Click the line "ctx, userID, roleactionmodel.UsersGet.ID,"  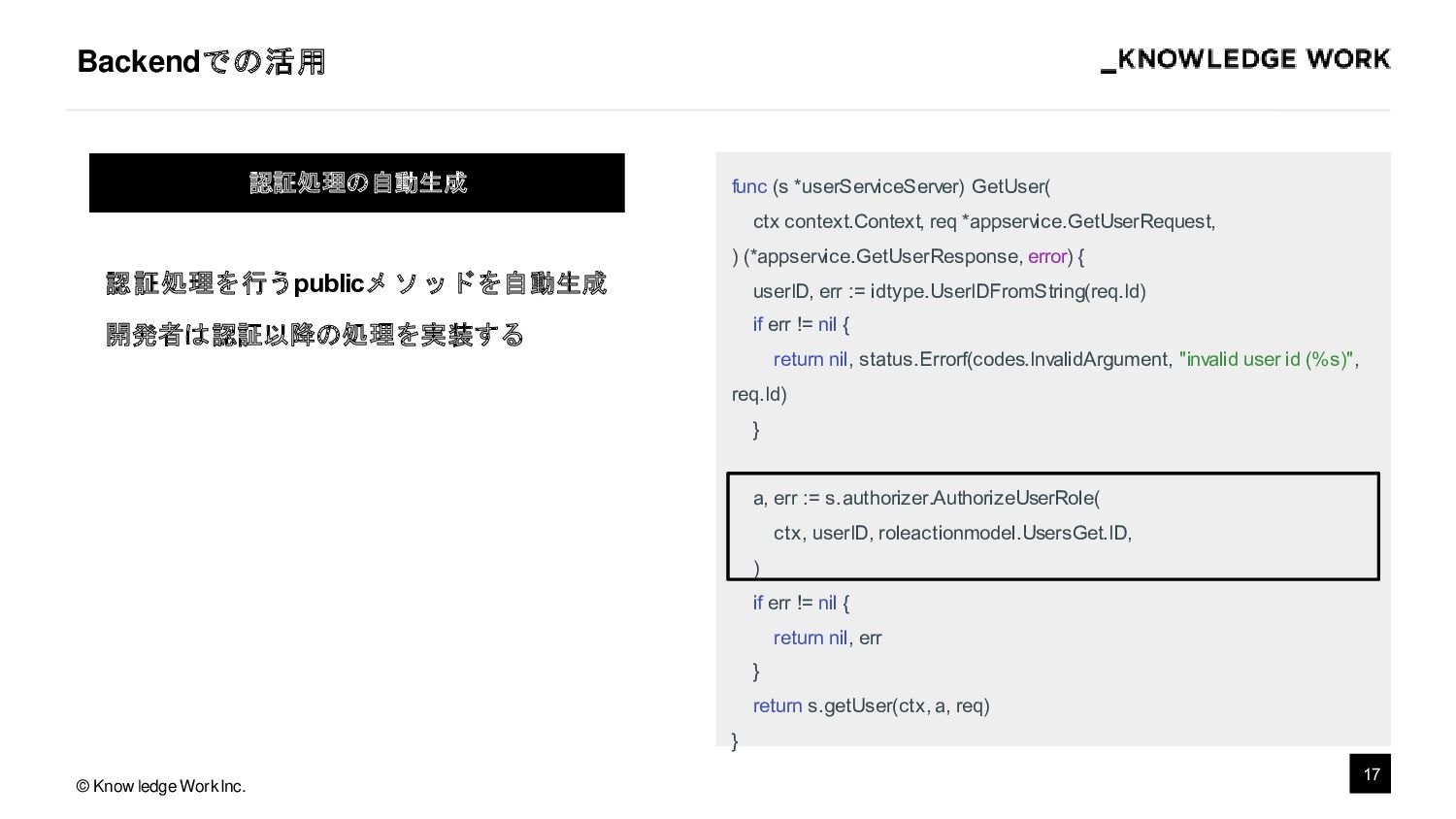(953, 533)
